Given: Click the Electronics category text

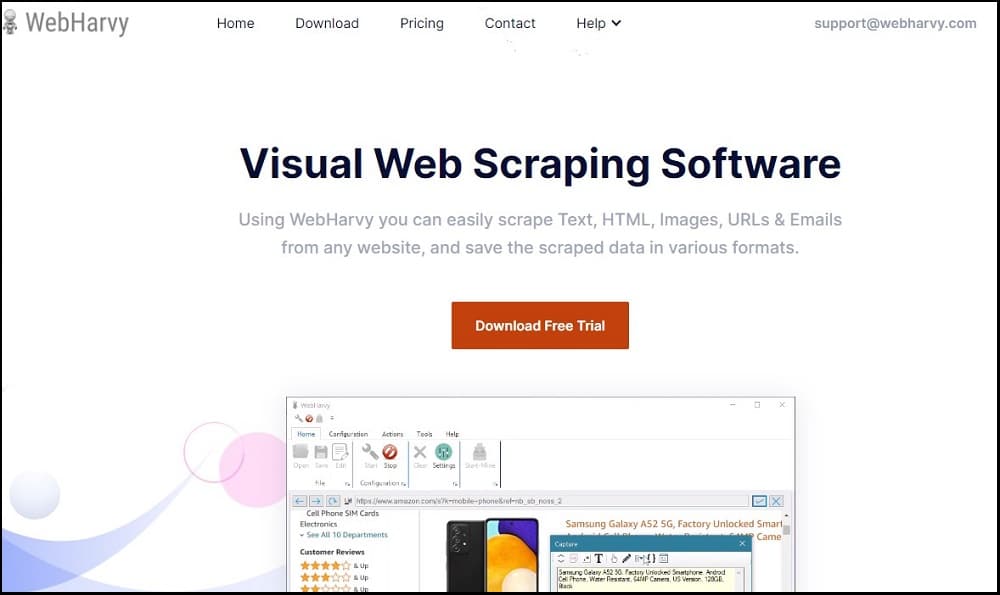Looking at the screenshot, I should pos(318,524).
